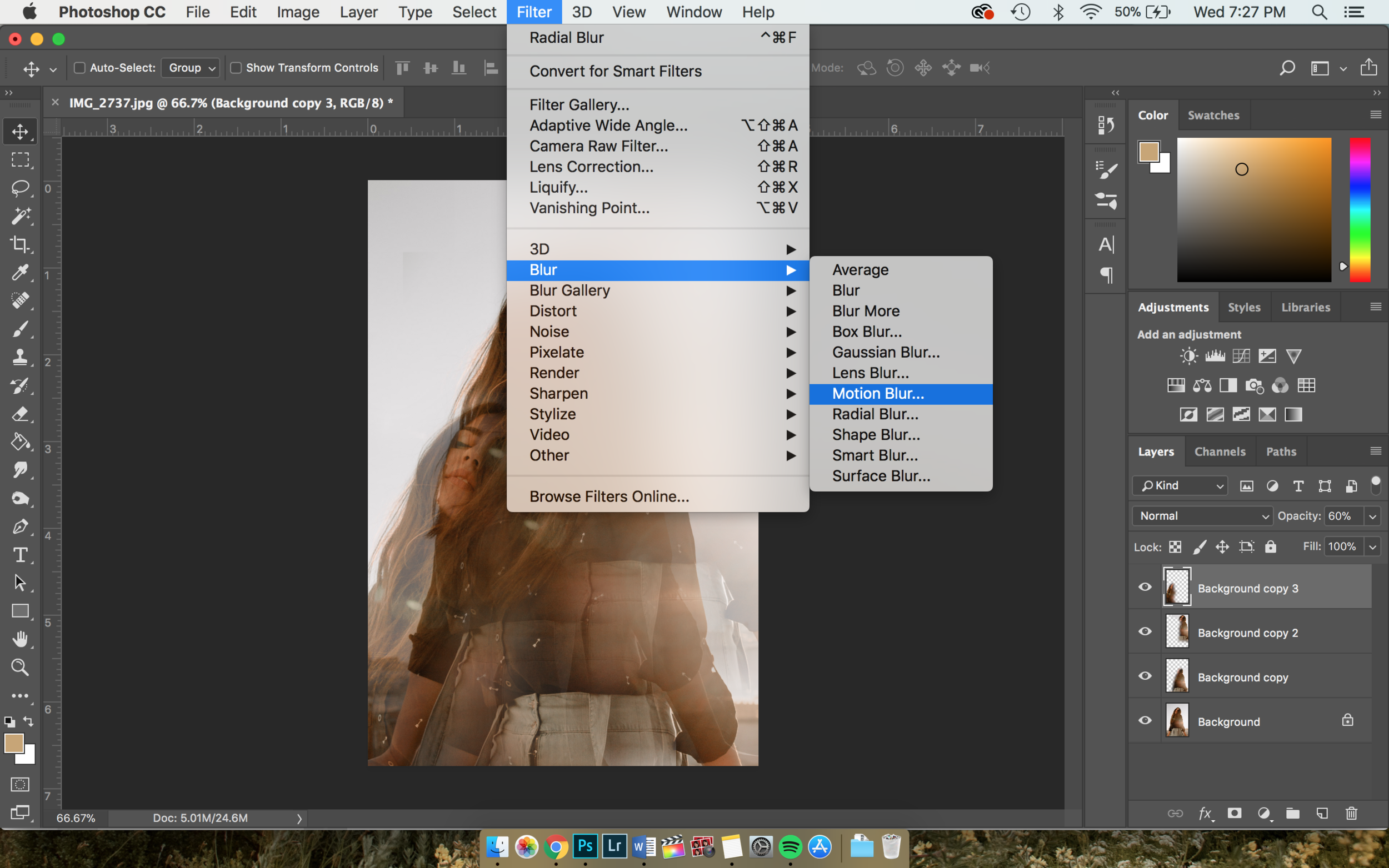
Task: Select the Horizontal Type tool
Action: point(20,555)
